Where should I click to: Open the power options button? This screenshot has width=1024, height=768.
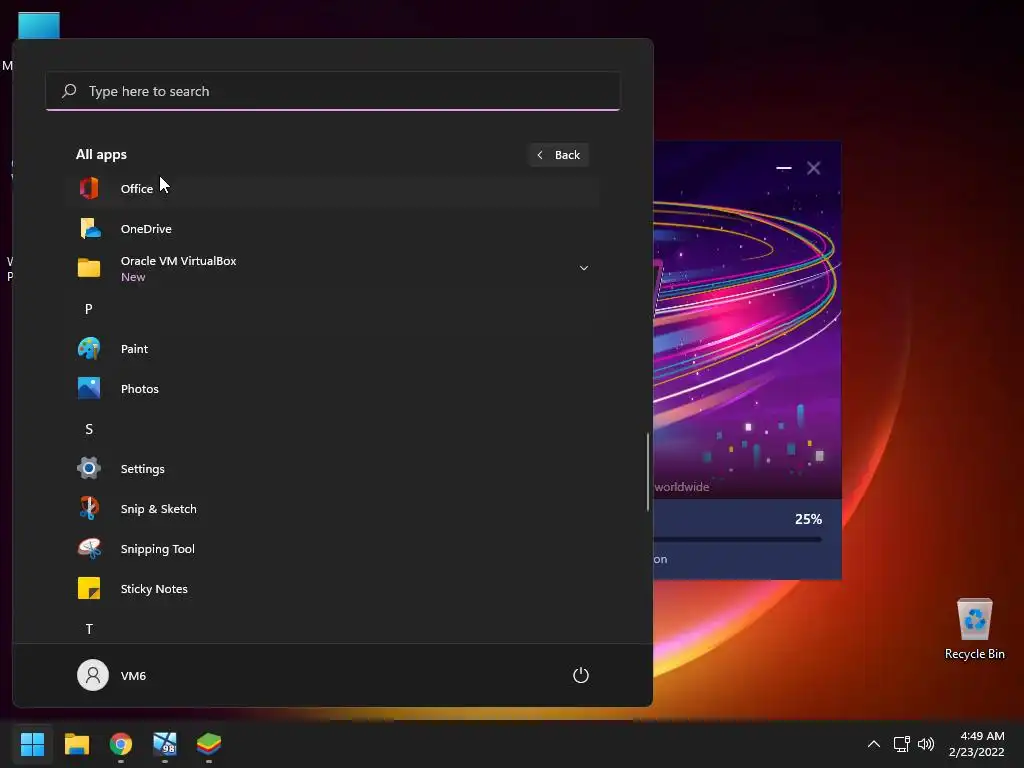[581, 675]
